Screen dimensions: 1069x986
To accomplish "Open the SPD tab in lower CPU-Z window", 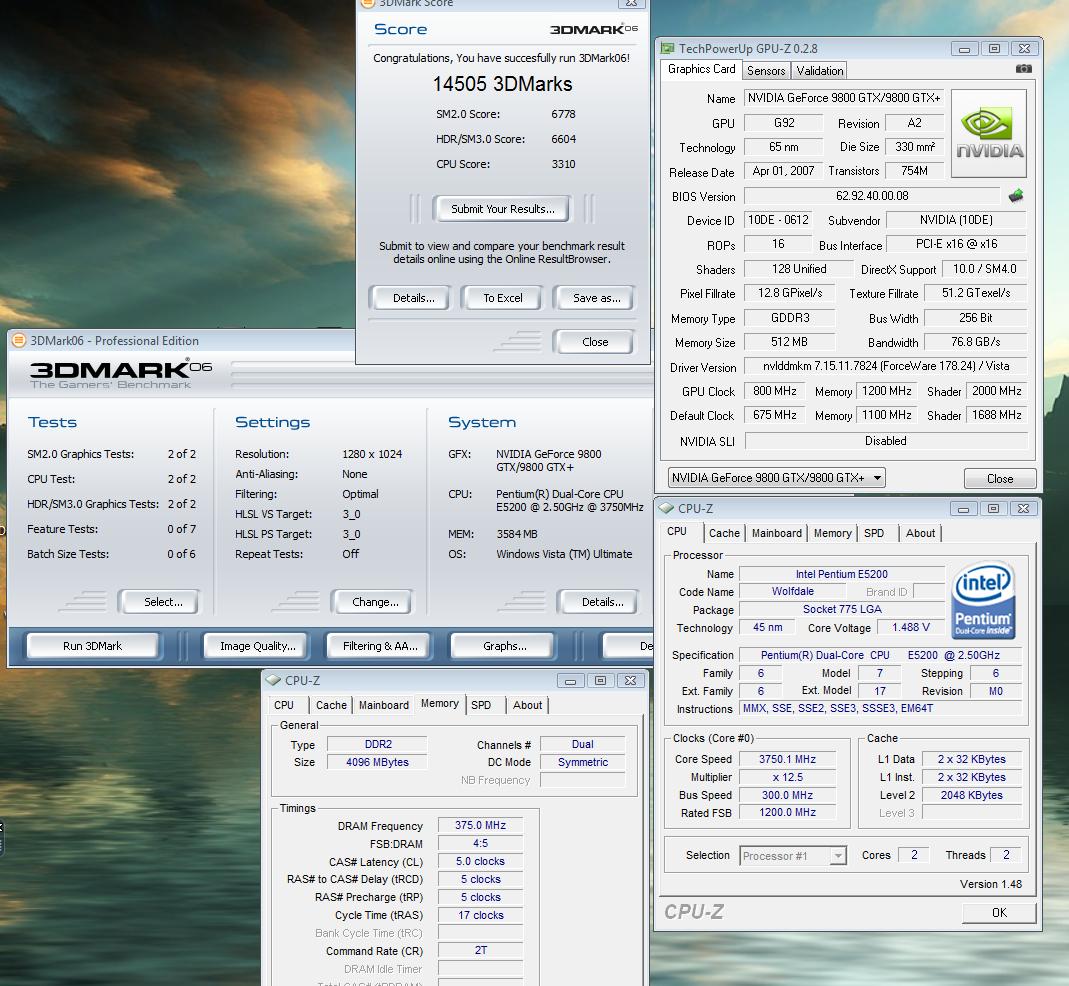I will coord(481,705).
